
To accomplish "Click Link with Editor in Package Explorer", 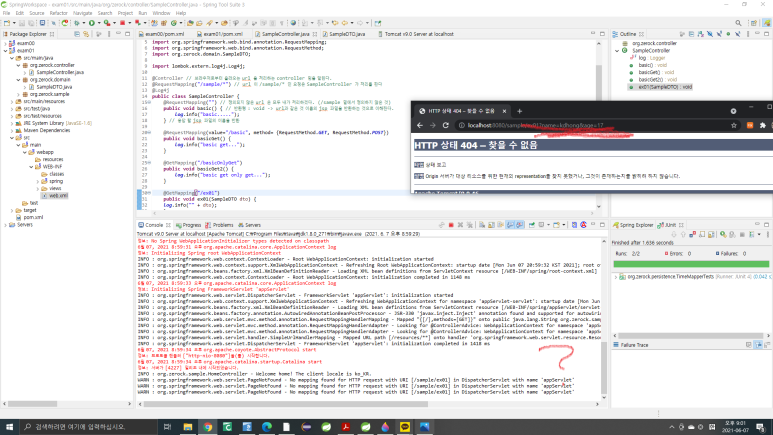I will [86, 34].
